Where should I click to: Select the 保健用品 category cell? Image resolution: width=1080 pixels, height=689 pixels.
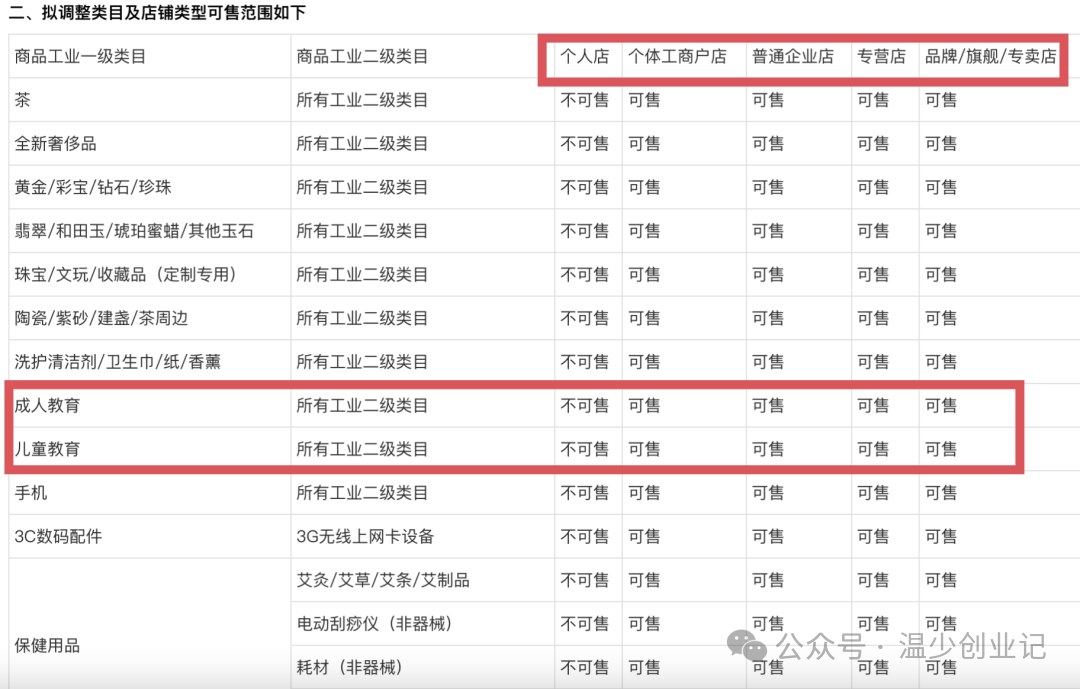click(47, 646)
